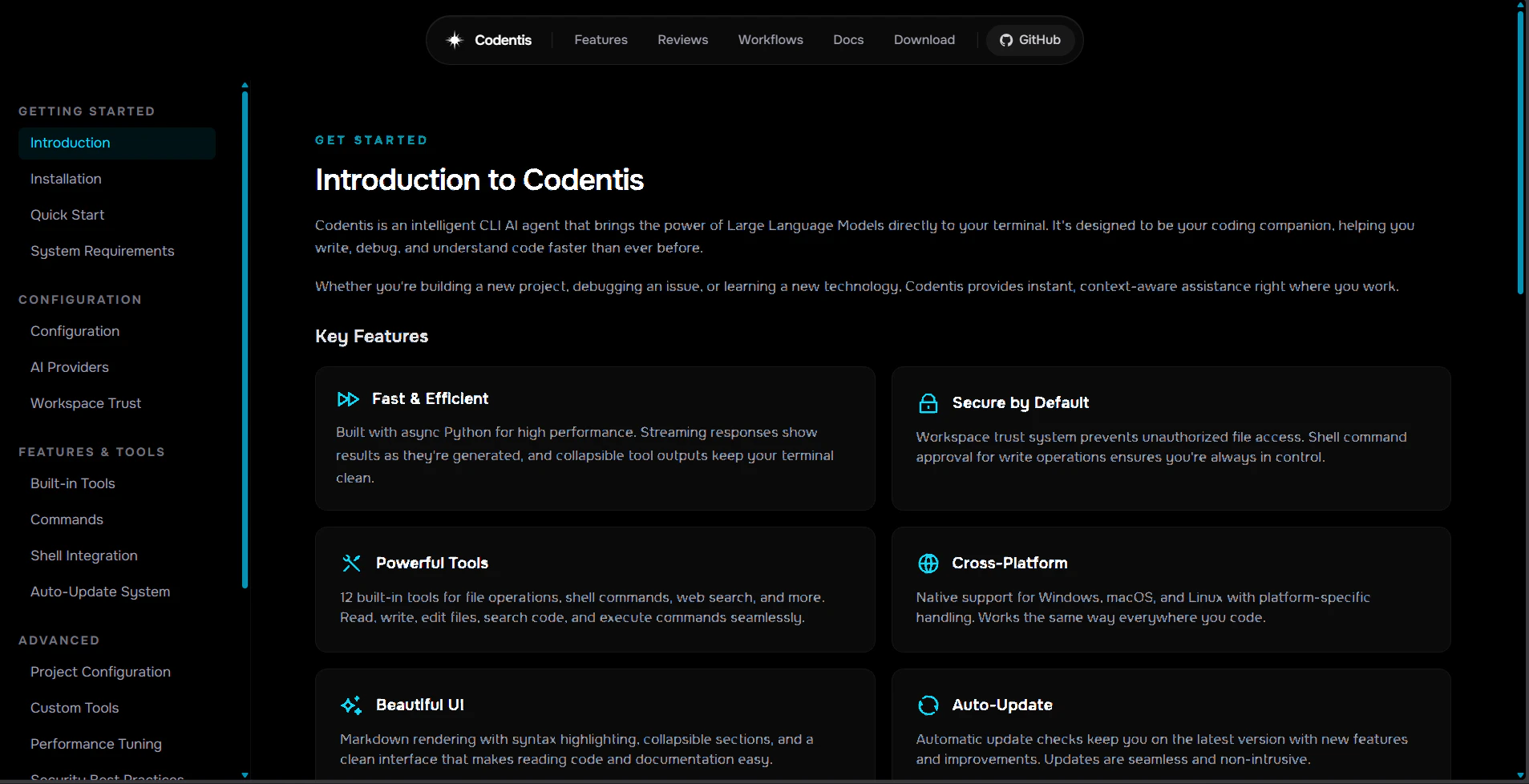Click the 'GETTING STARTED' sidebar section header
The height and width of the screenshot is (784, 1529).
(x=87, y=111)
